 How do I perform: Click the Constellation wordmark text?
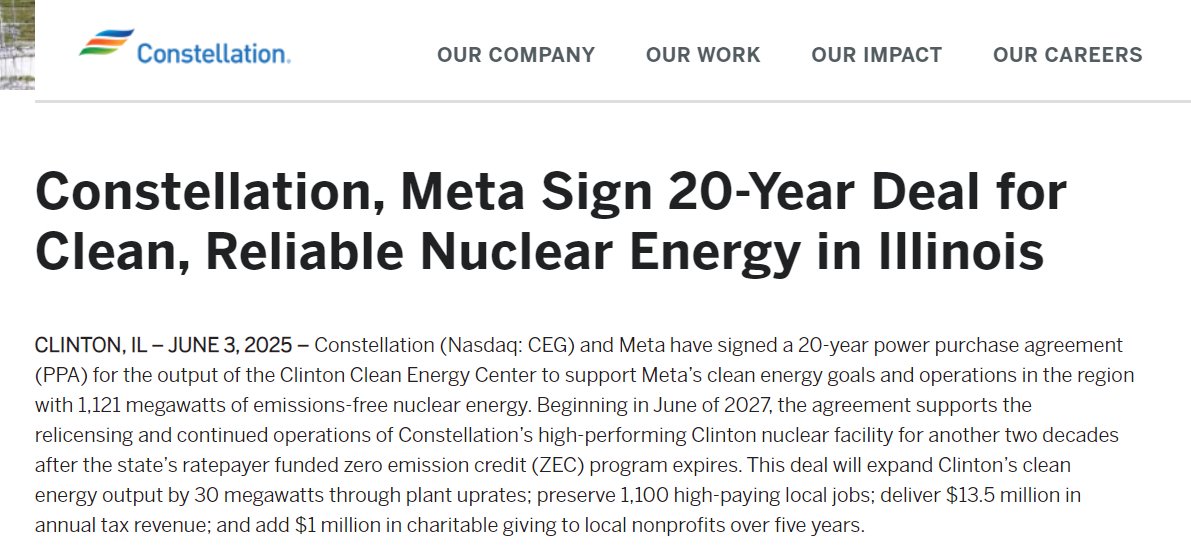(213, 54)
